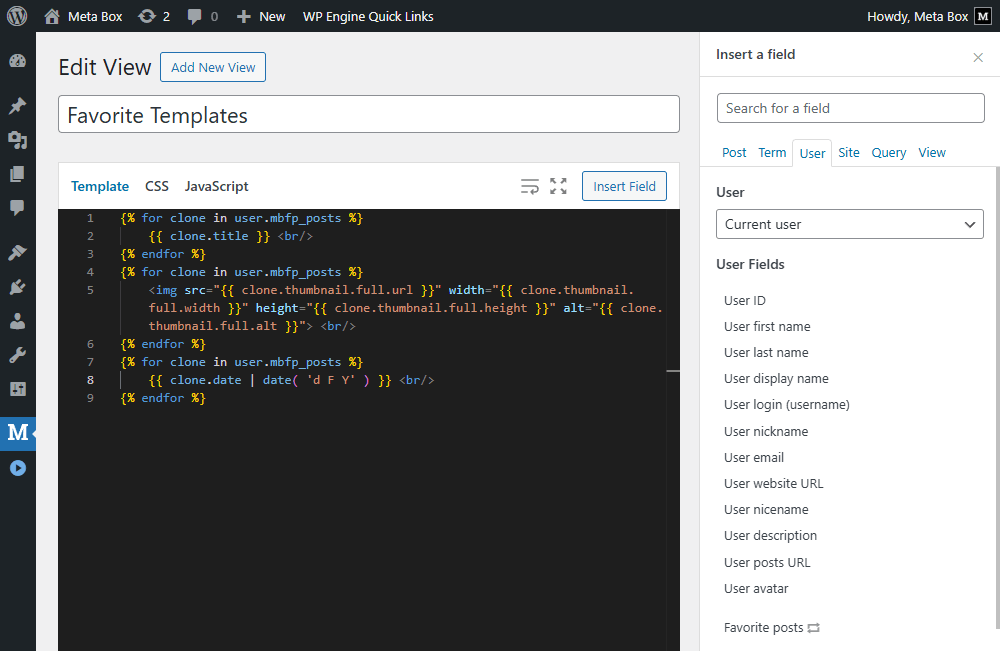Close the Insert a field panel
Screen dimensions: 1000x651
pyautogui.click(x=978, y=57)
